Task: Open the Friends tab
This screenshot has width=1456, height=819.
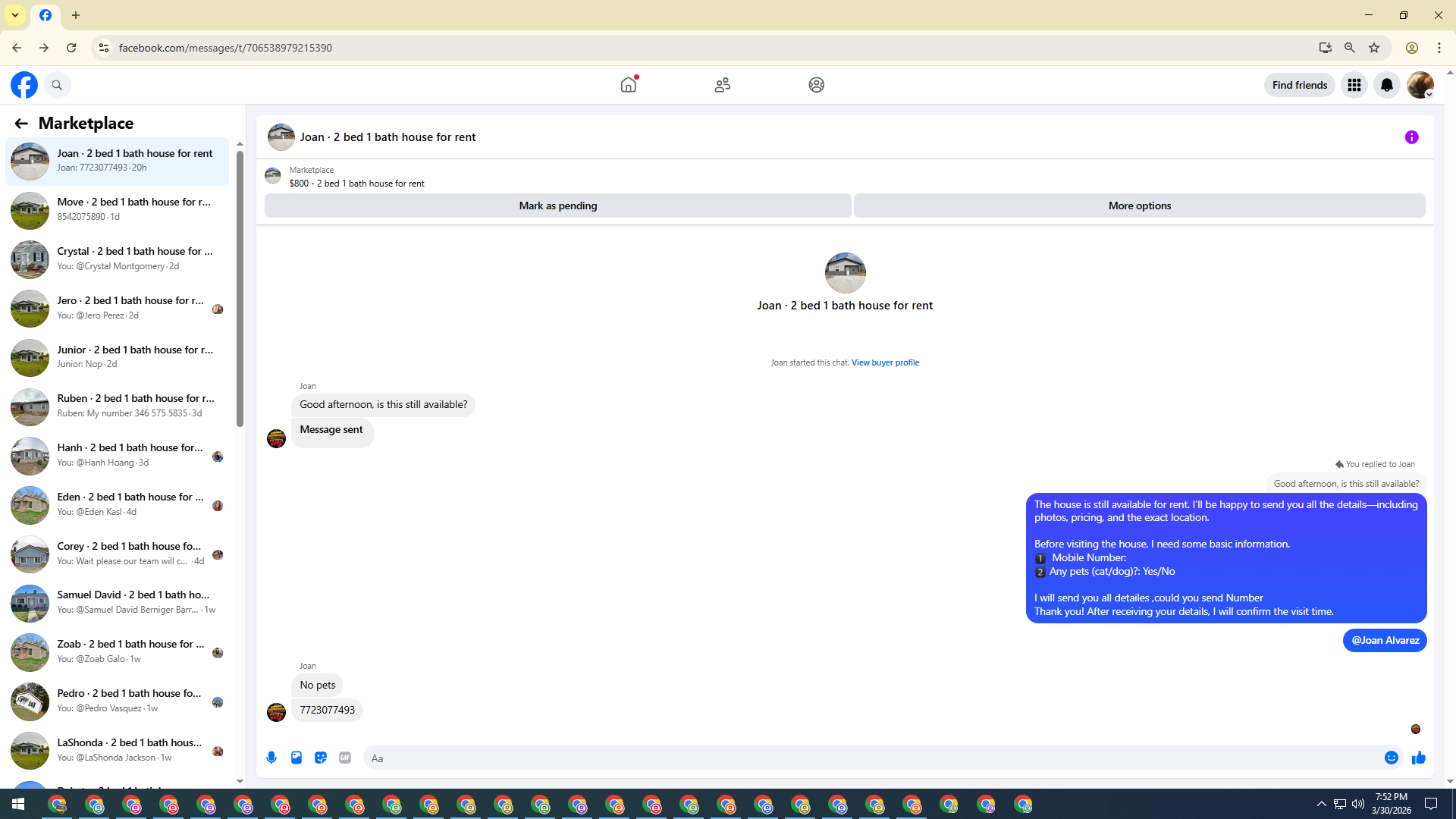Action: click(x=722, y=85)
